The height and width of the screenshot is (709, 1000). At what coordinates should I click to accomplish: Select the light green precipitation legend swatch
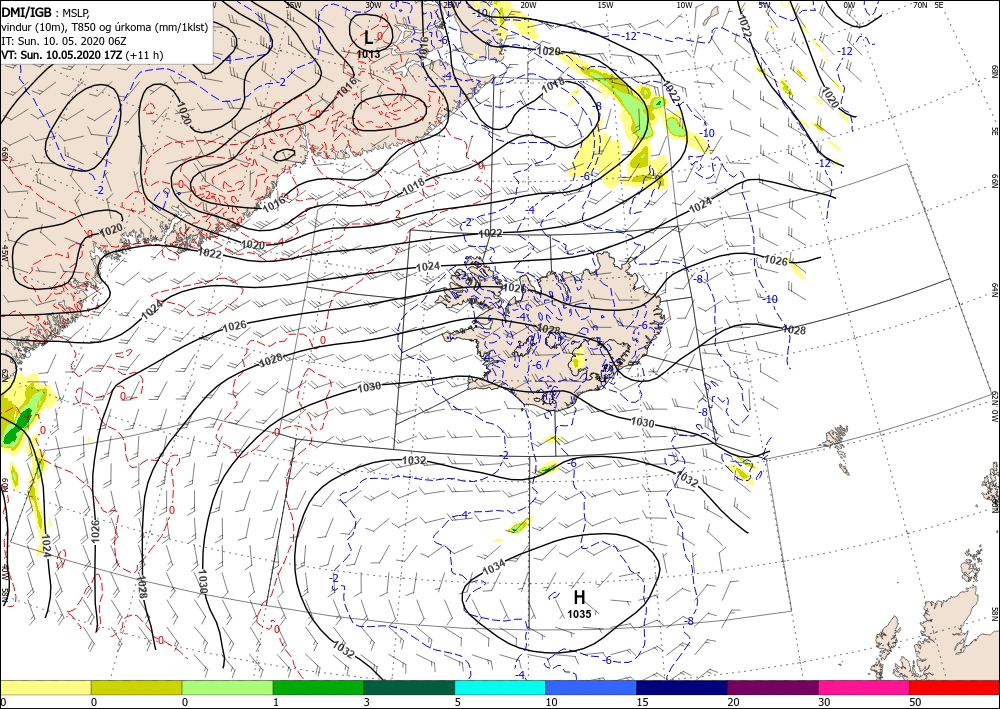pos(227,687)
